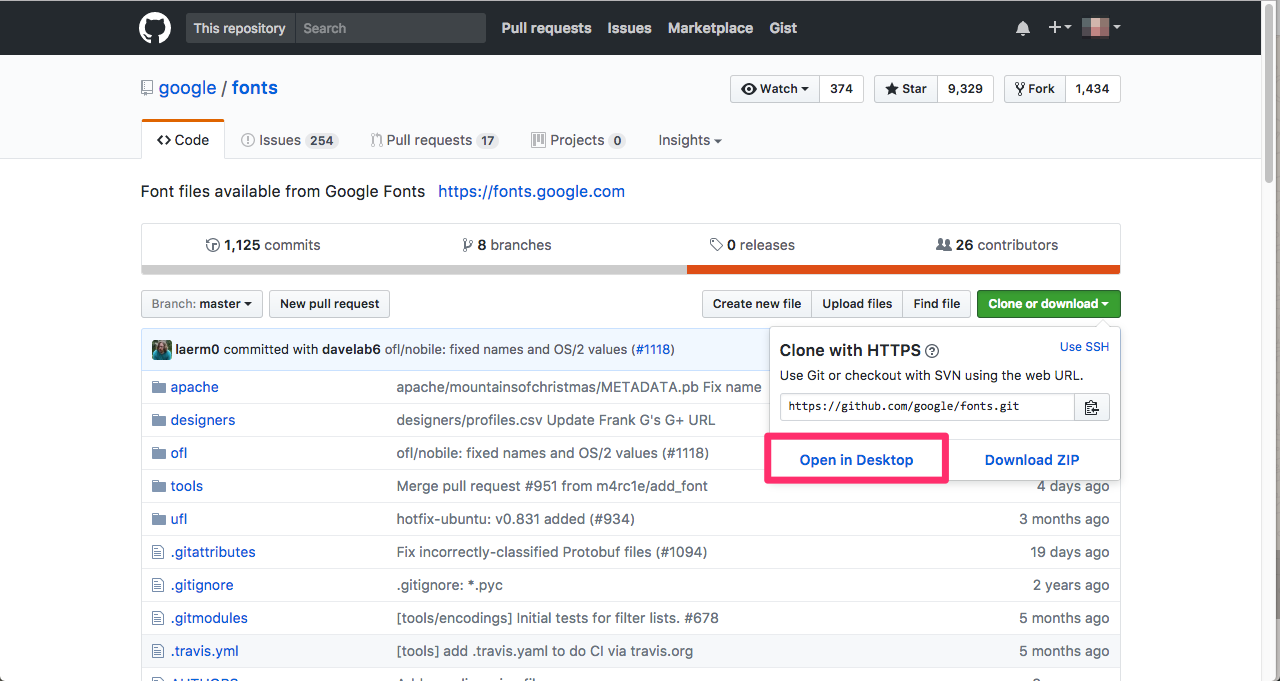This screenshot has height=681, width=1280.
Task: View the 9,329 stargazers count
Action: tap(965, 89)
